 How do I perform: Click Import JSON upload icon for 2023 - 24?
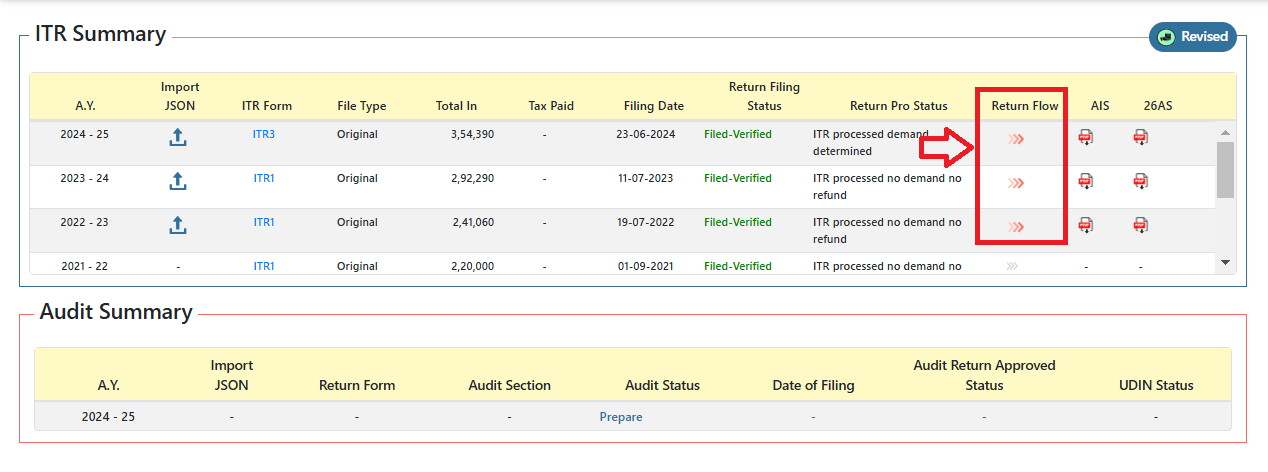[177, 182]
